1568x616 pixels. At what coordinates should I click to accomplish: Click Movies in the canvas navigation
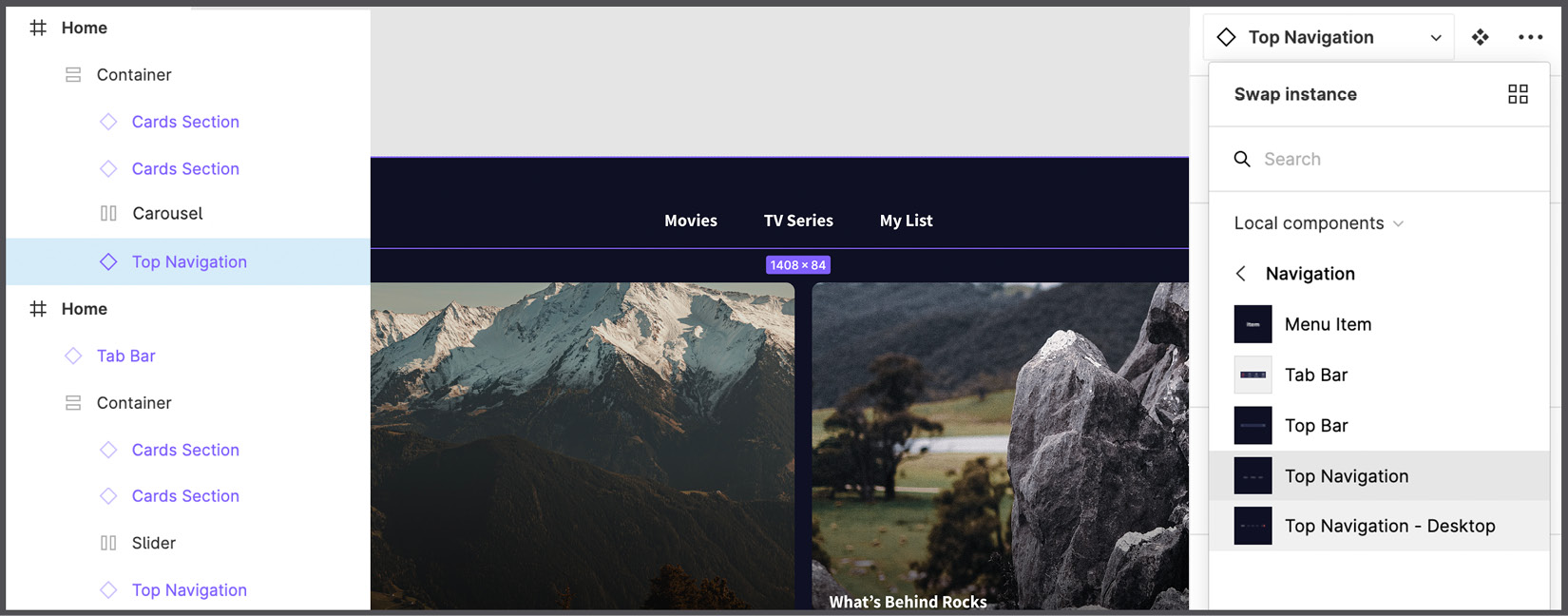point(691,221)
